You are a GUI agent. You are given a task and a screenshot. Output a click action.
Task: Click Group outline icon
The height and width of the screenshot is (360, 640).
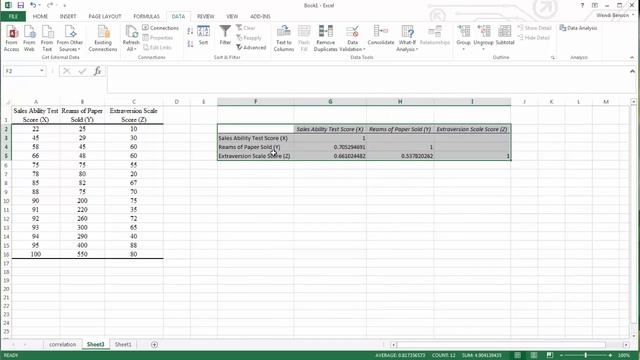point(463,38)
